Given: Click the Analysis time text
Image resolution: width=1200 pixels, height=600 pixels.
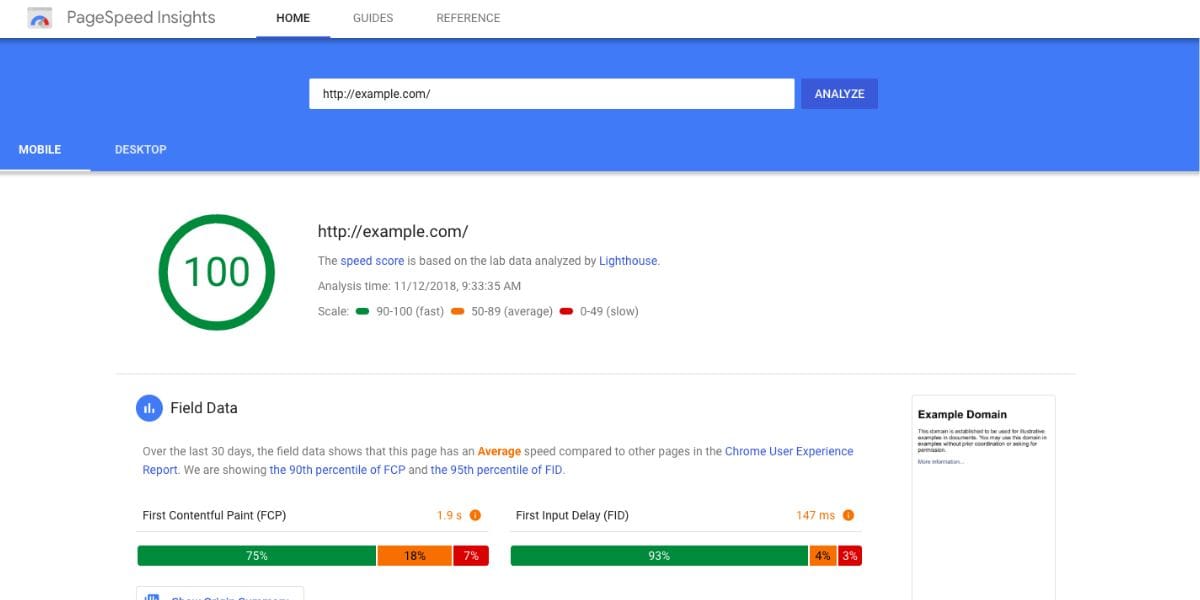Looking at the screenshot, I should tap(420, 286).
